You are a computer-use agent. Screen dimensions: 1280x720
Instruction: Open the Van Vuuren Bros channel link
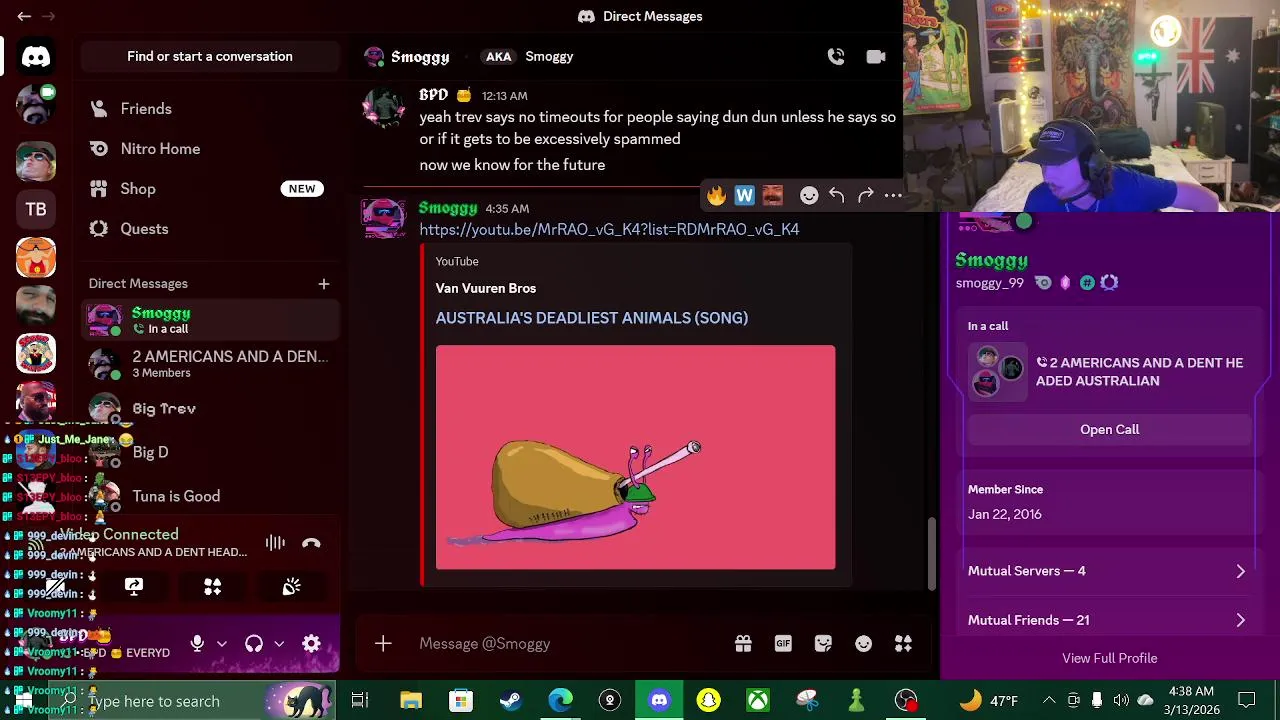click(x=485, y=289)
